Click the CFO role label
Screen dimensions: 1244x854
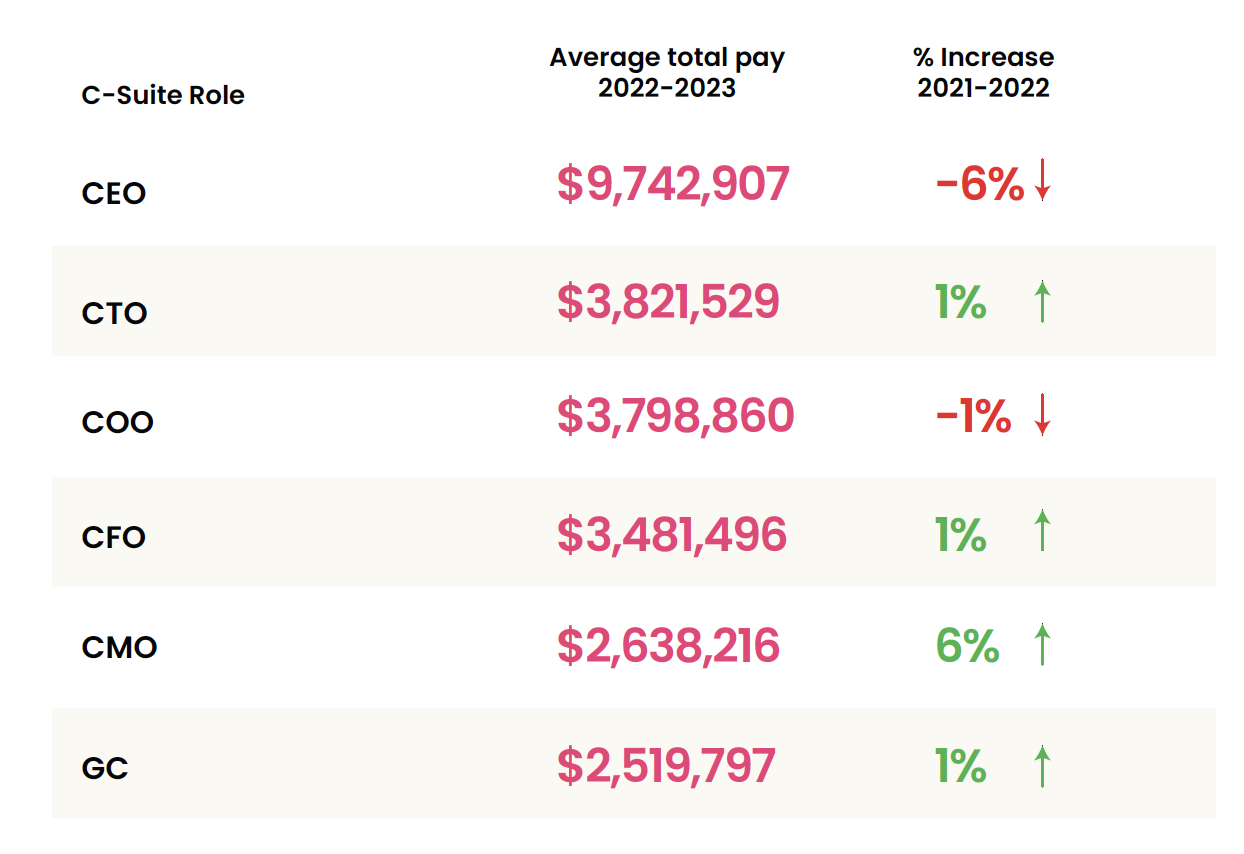pyautogui.click(x=114, y=538)
